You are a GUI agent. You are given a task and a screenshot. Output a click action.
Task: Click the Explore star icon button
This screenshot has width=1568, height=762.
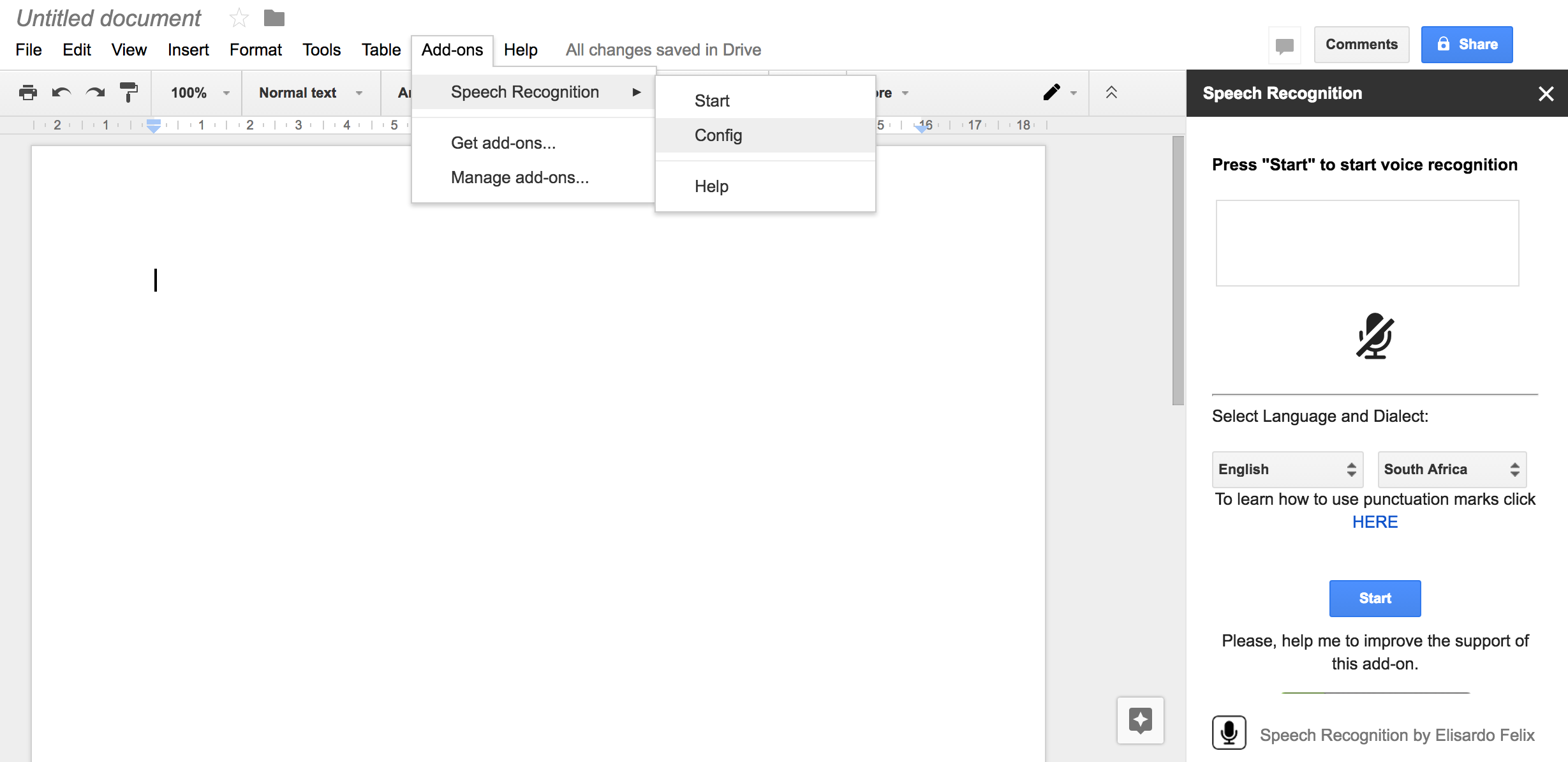coord(1140,721)
